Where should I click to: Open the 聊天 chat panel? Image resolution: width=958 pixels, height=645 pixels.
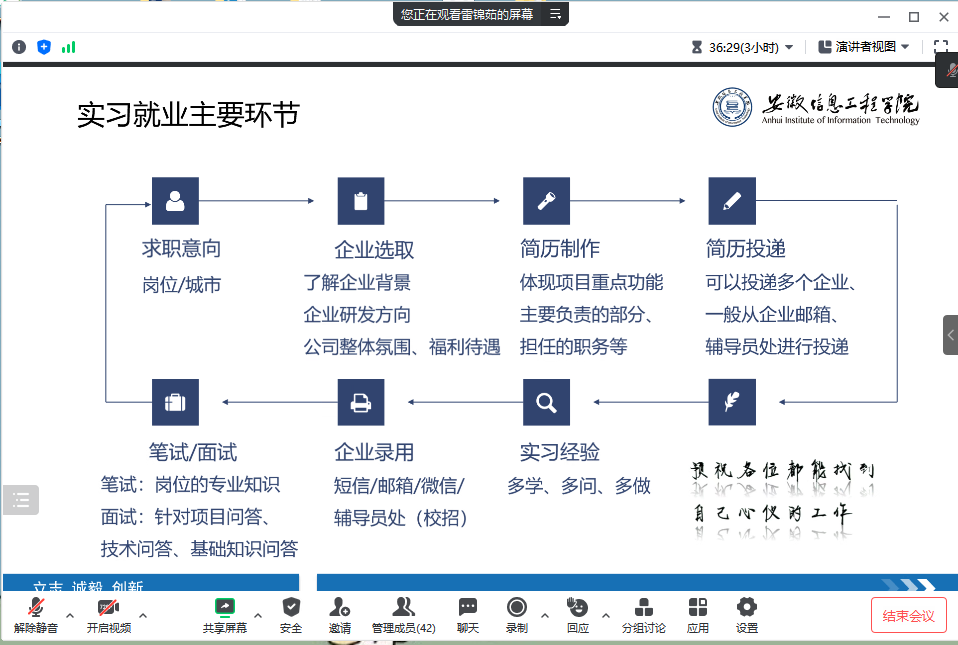point(466,612)
